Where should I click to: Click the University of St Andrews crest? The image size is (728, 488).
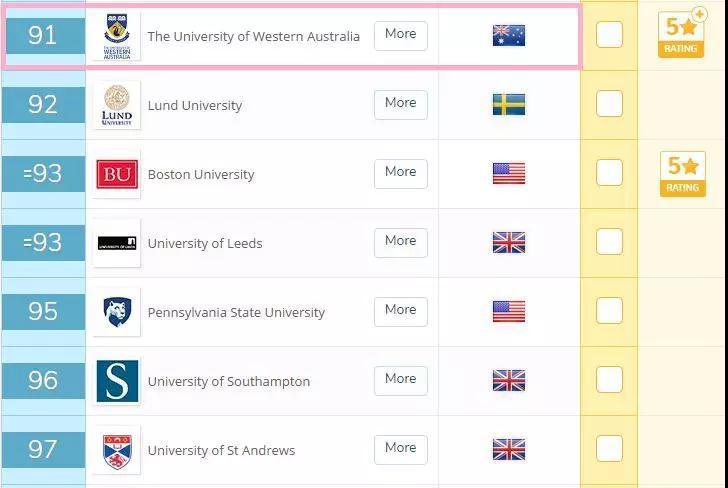(116, 450)
